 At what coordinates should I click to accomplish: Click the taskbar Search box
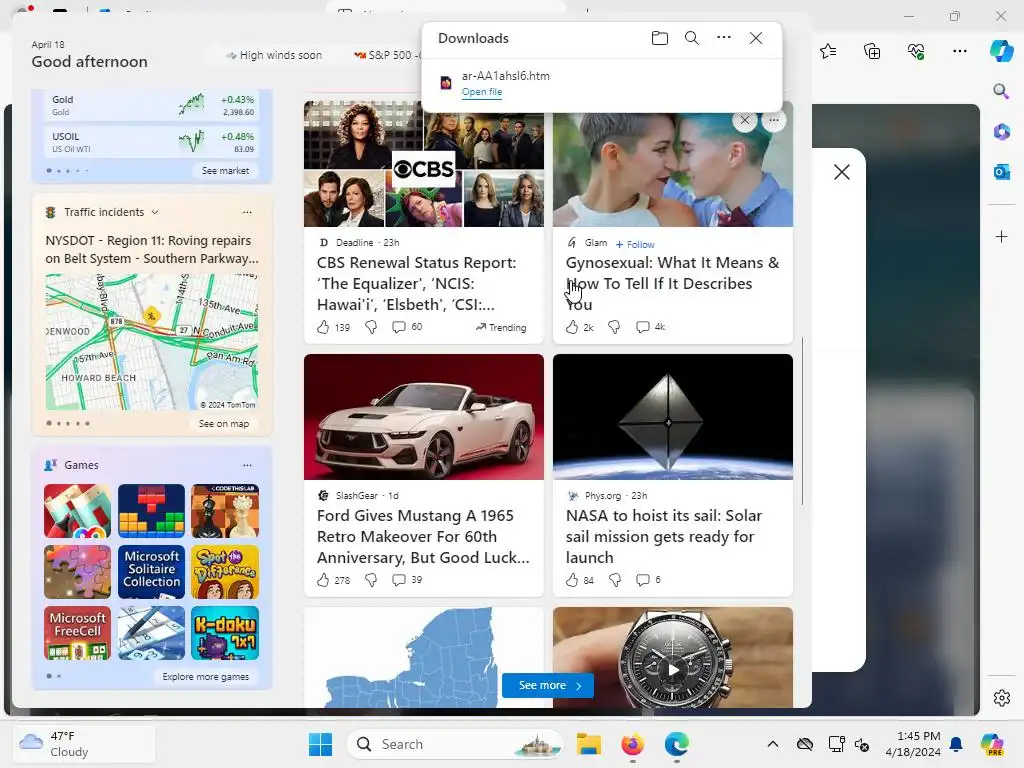pos(455,744)
